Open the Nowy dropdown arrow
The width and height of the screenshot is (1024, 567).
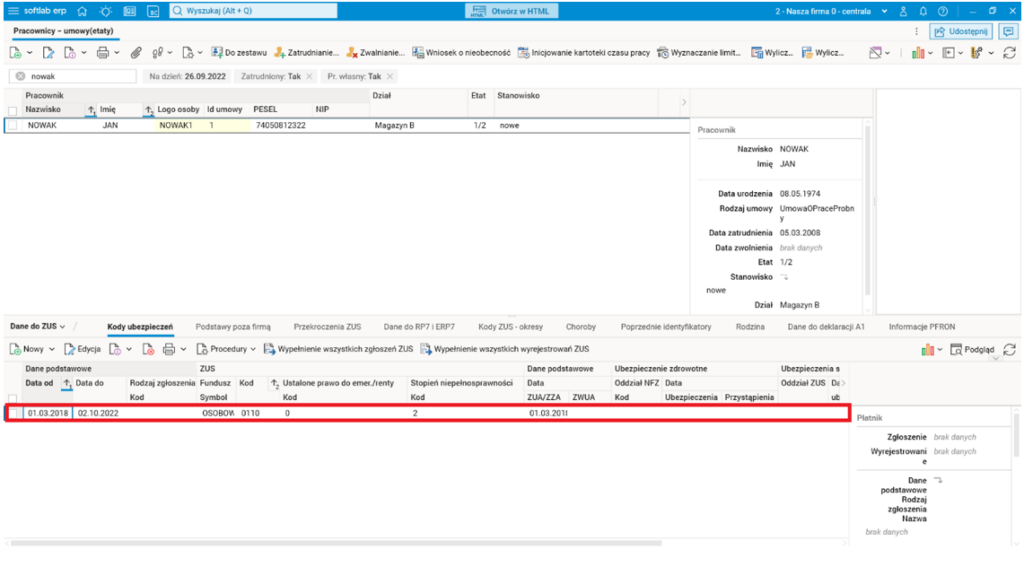click(x=52, y=349)
